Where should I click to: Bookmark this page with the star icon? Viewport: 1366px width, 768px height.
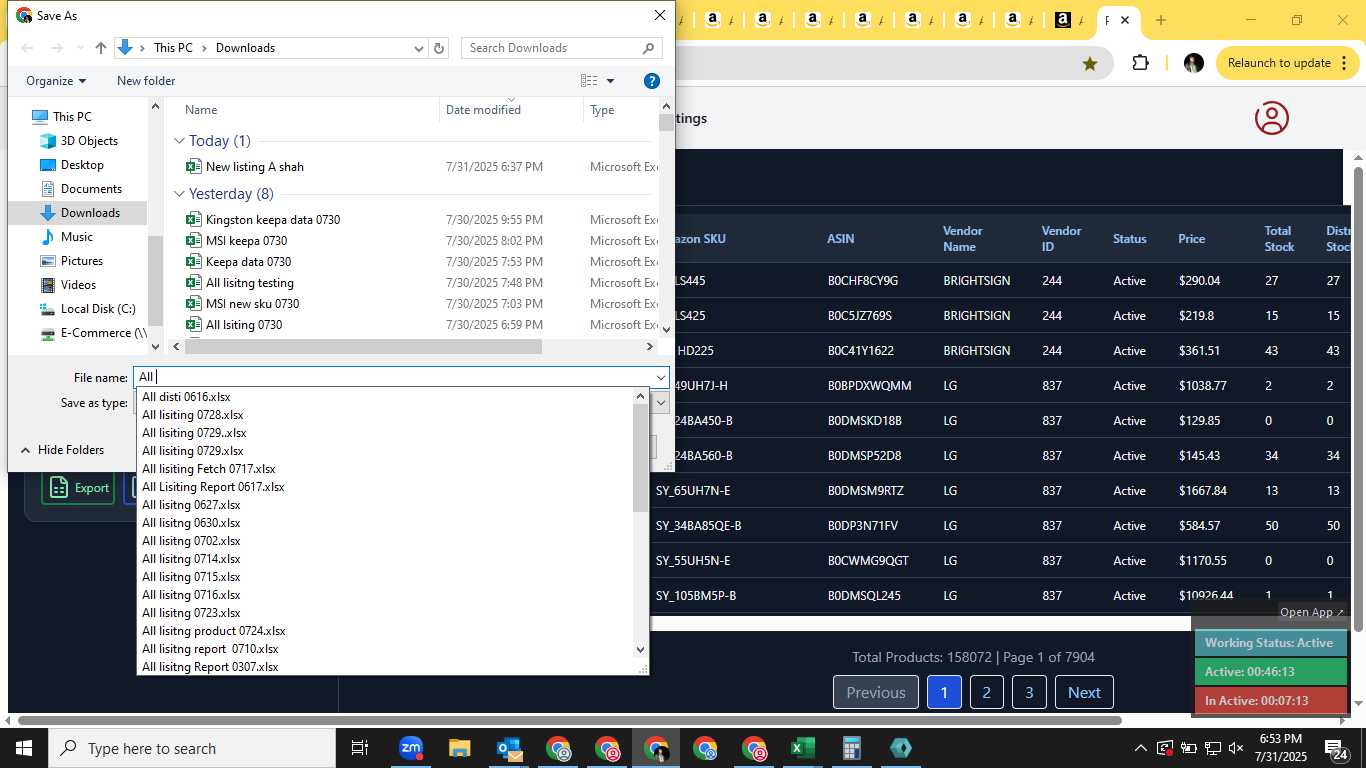[1090, 63]
